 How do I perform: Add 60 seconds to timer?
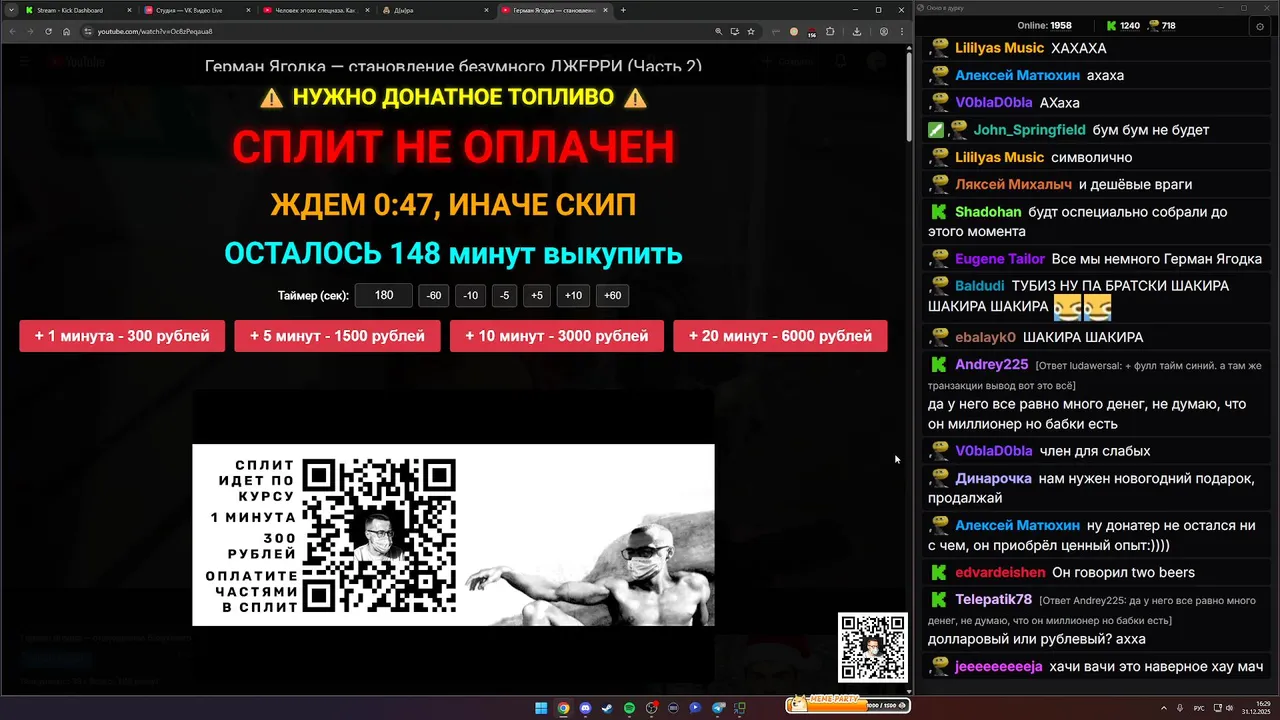point(613,296)
